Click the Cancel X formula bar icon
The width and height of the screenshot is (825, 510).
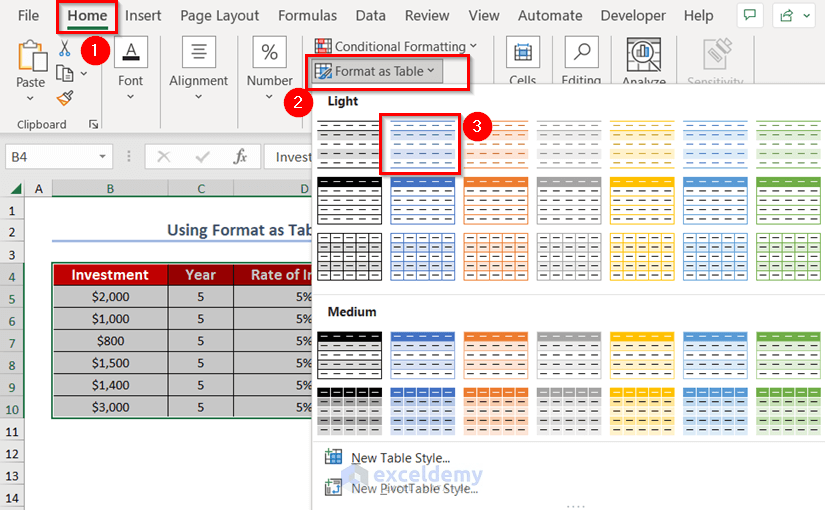pyautogui.click(x=164, y=156)
